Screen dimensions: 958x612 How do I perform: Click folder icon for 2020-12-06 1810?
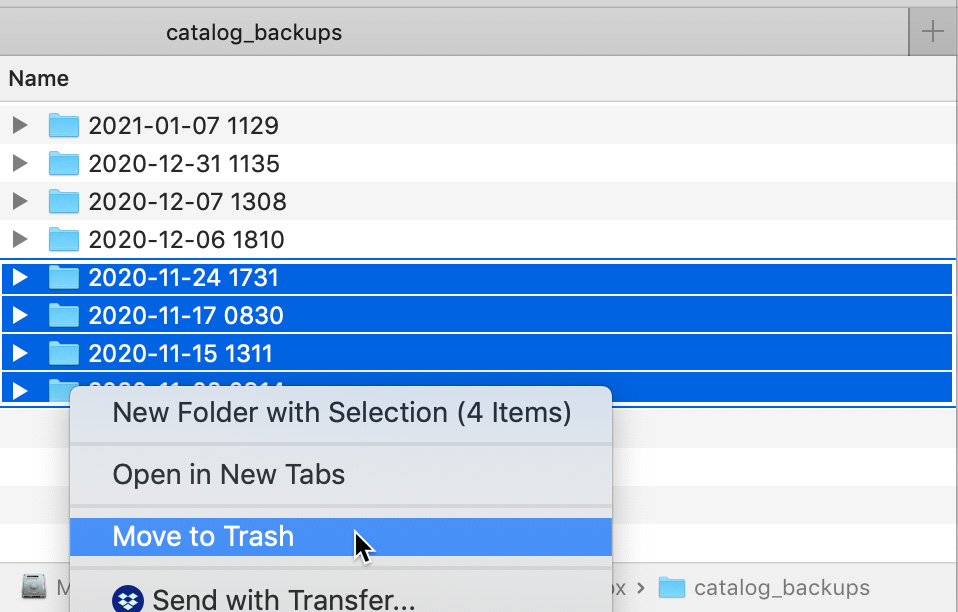[x=64, y=240]
